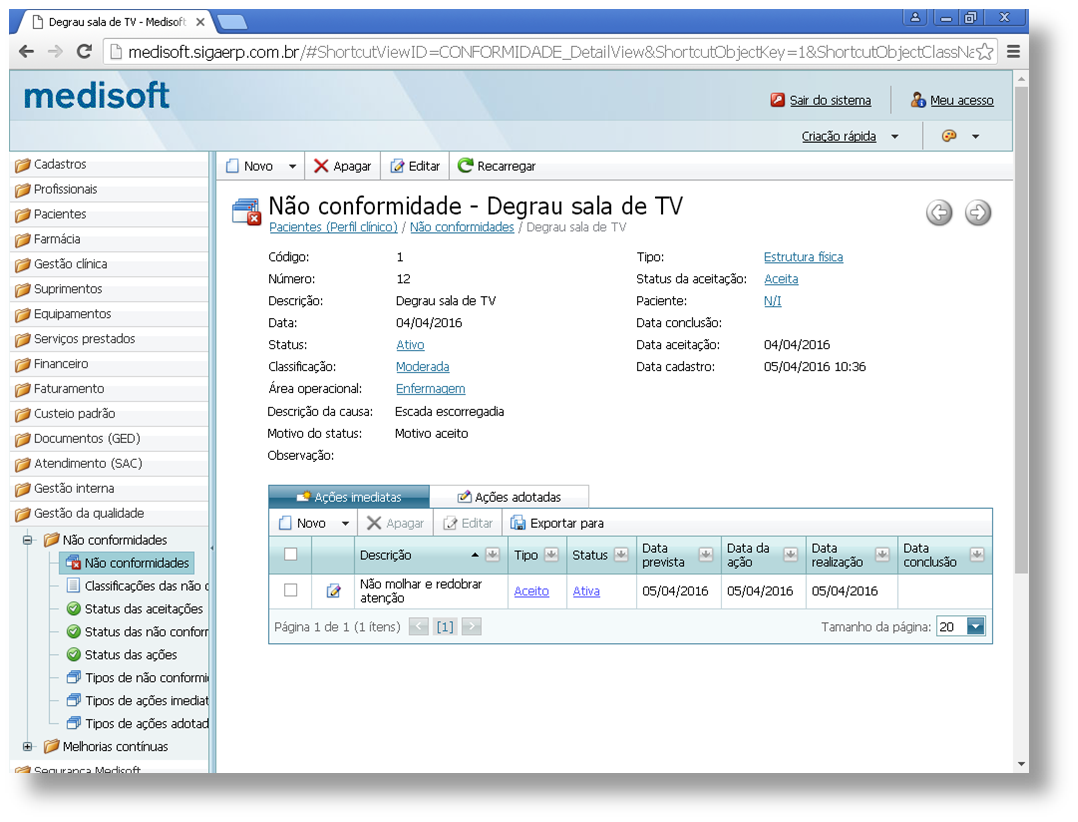Click browser reload page button
This screenshot has width=1078, height=822.
(x=84, y=52)
